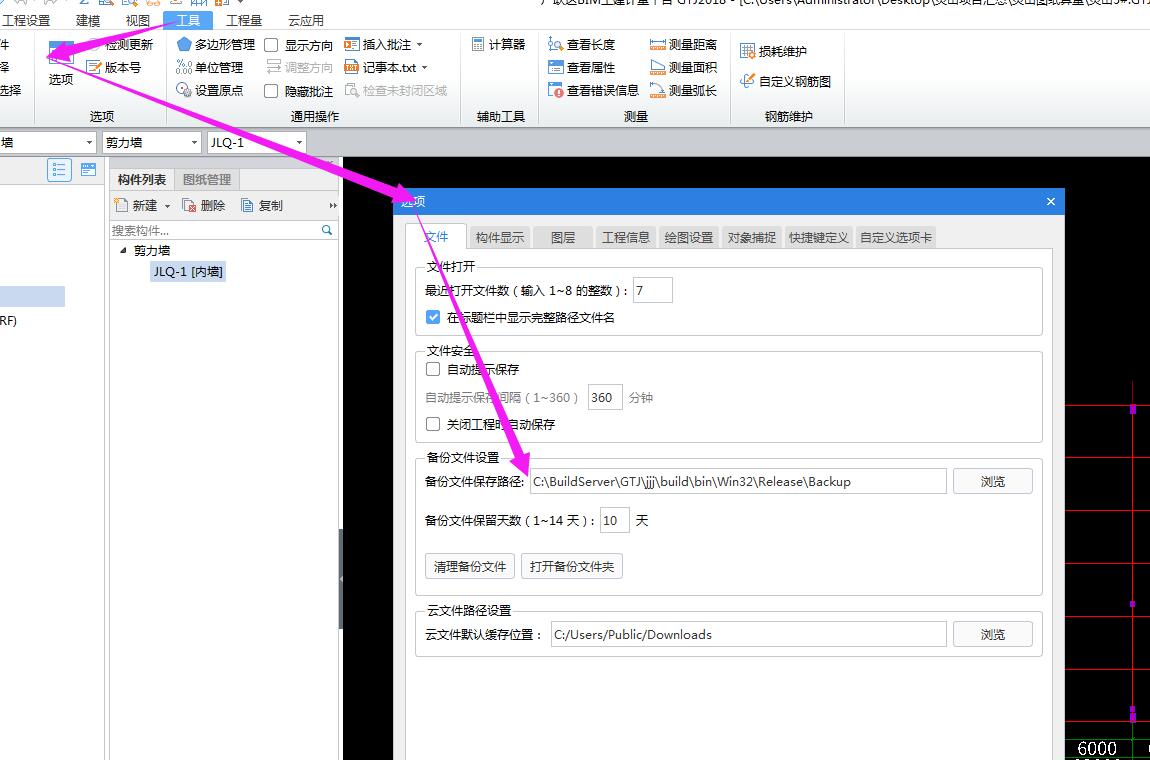This screenshot has height=760, width=1150.
Task: Expand component list toolbar overflow arrows
Action: pos(333,205)
